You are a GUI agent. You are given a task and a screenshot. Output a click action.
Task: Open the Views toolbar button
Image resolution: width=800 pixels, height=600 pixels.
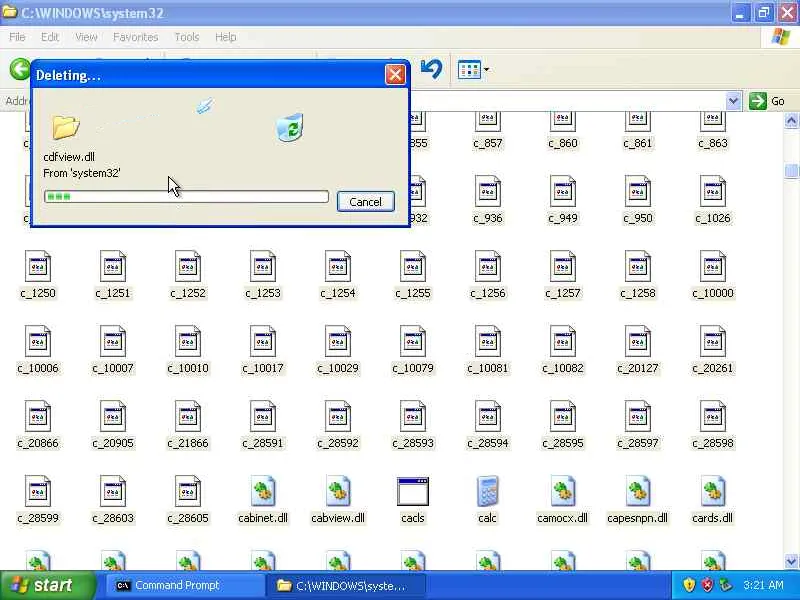(473, 69)
